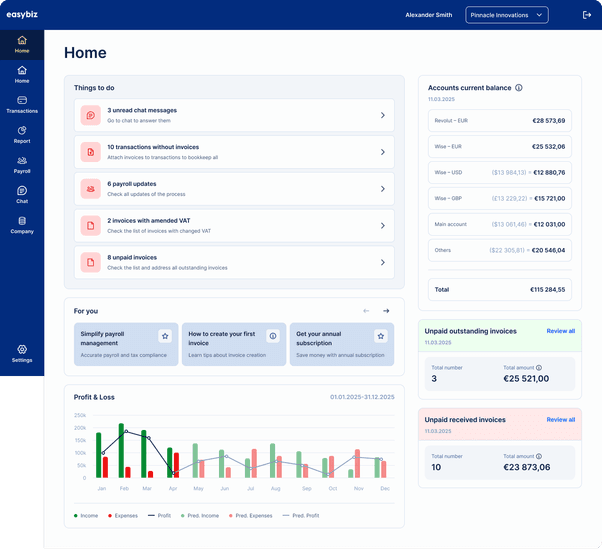Screen dimensions: 602x549
Task: Open Report in the sidebar
Action: click(22, 135)
